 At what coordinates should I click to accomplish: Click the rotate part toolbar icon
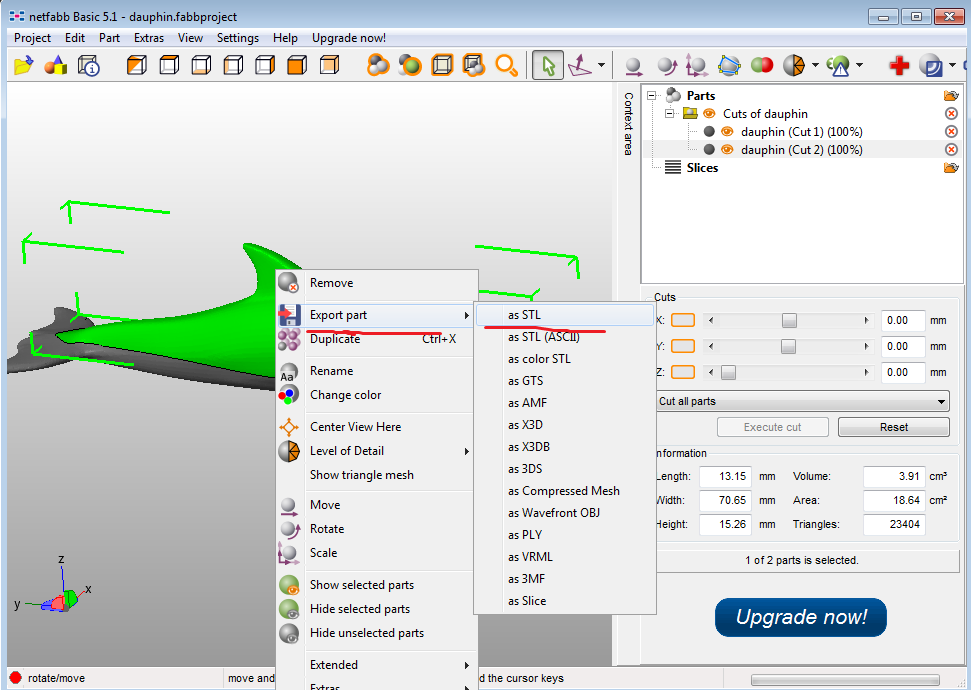coord(666,66)
